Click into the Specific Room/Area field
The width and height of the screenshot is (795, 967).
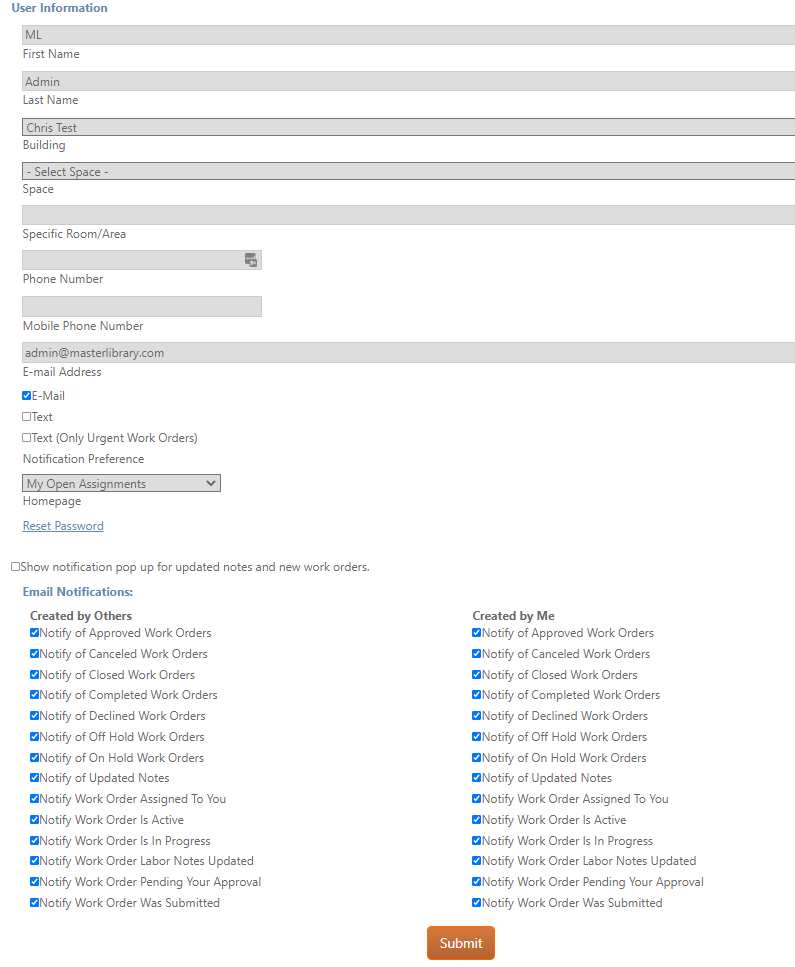[x=408, y=215]
